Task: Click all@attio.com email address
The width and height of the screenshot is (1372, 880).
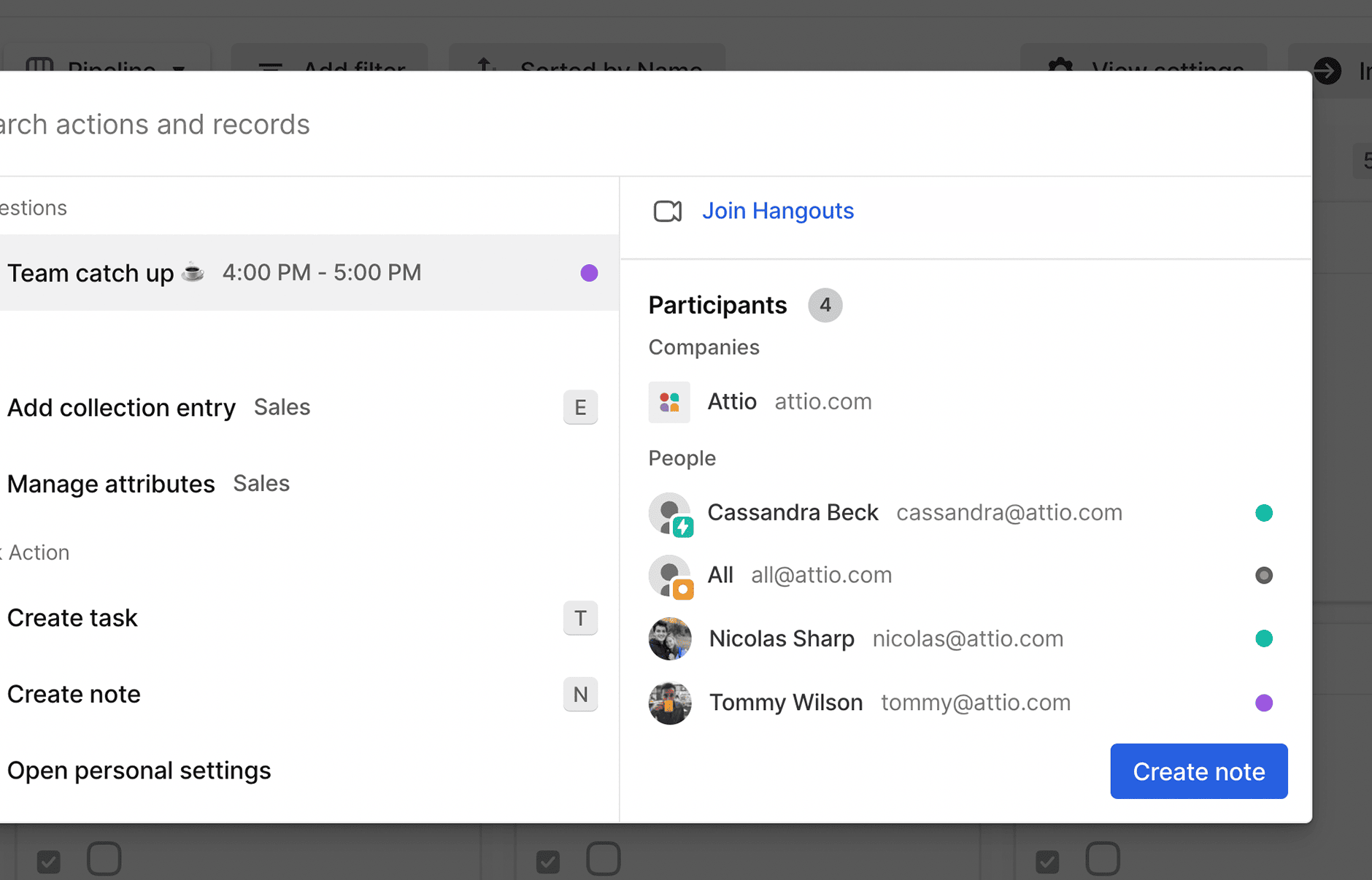Action: (x=821, y=575)
